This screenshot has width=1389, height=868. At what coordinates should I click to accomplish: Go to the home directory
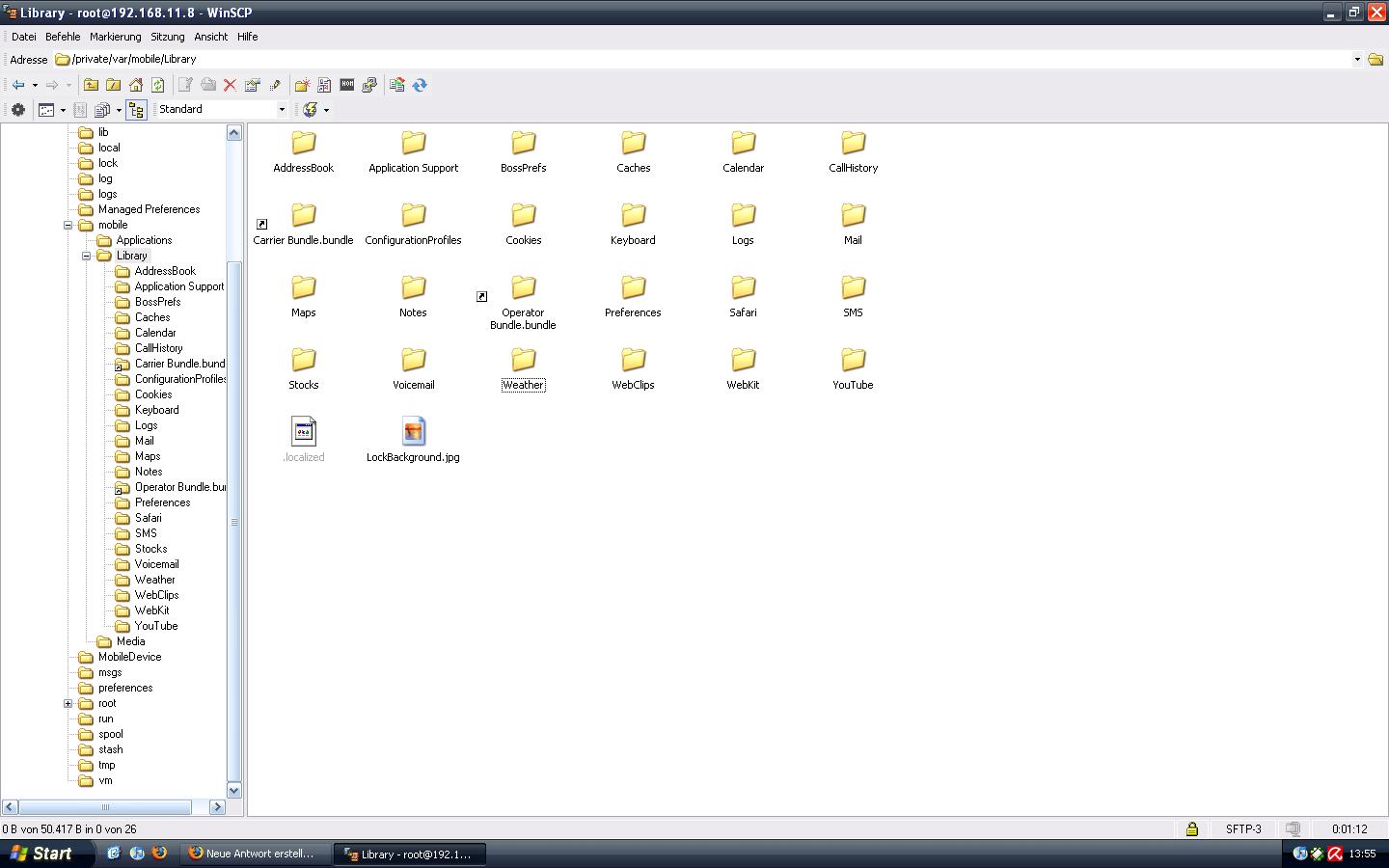coord(136,85)
